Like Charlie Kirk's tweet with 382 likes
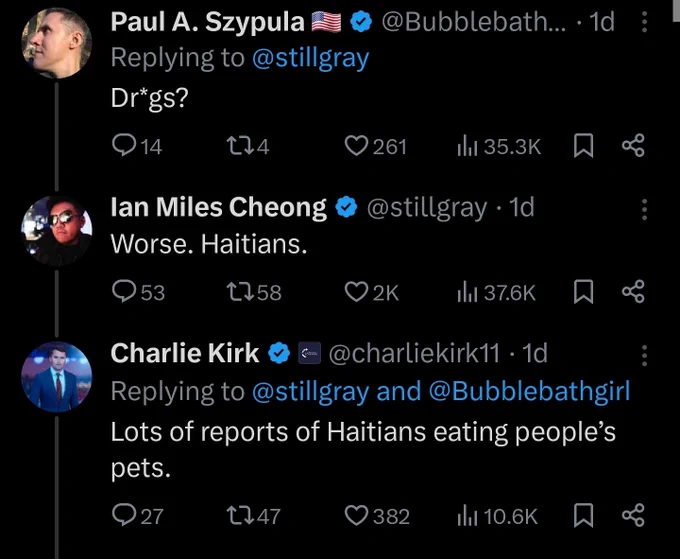 (x=377, y=516)
